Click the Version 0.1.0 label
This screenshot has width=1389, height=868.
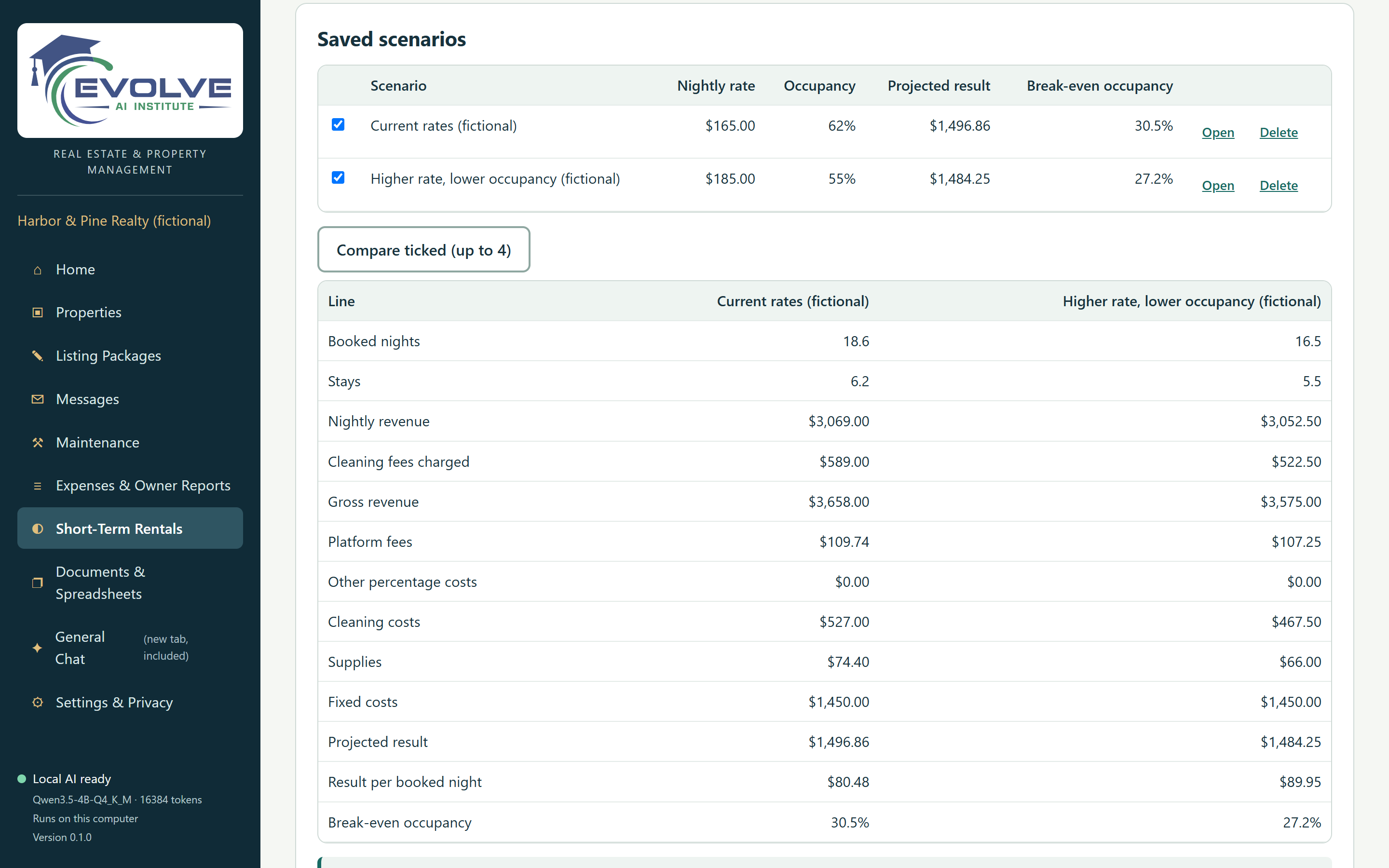[62, 838]
